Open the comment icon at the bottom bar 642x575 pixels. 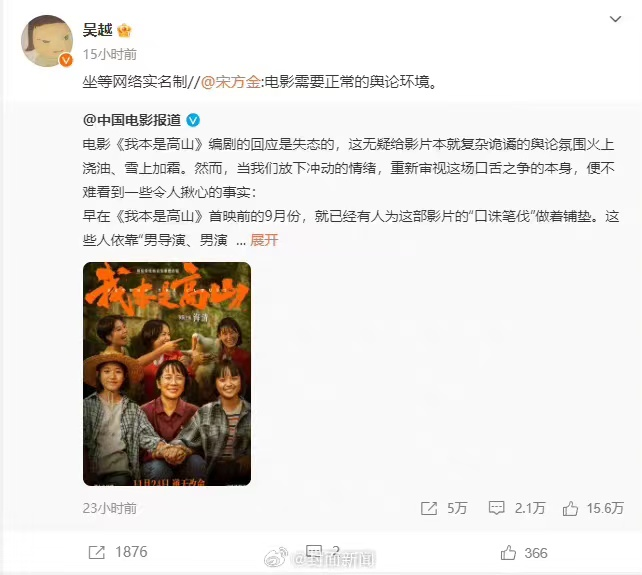[x=314, y=551]
